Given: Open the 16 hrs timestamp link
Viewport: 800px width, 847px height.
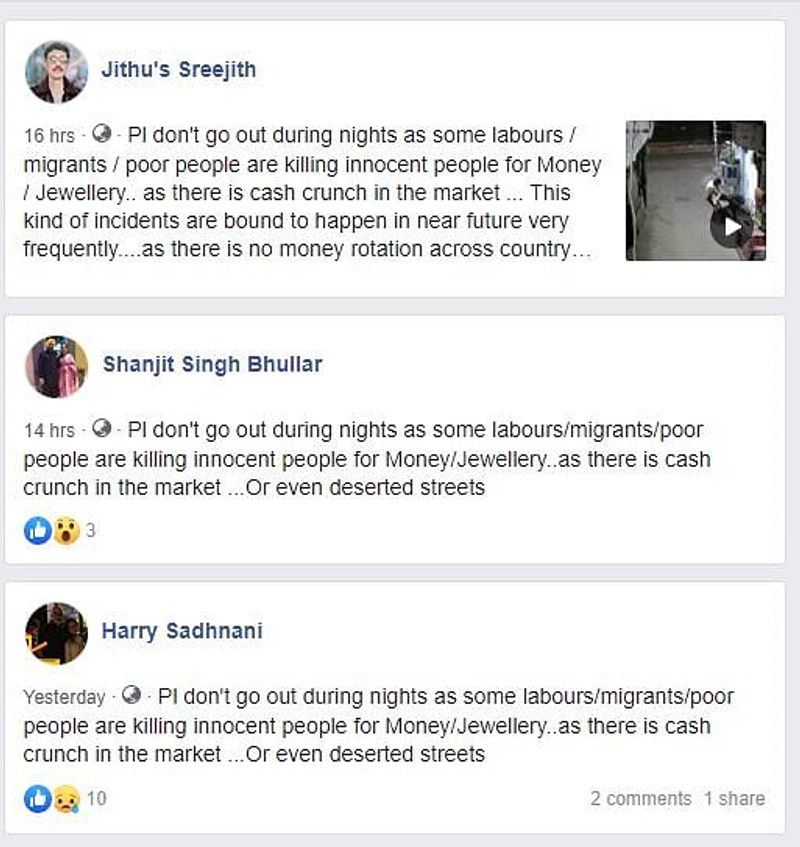Looking at the screenshot, I should pos(49,135).
